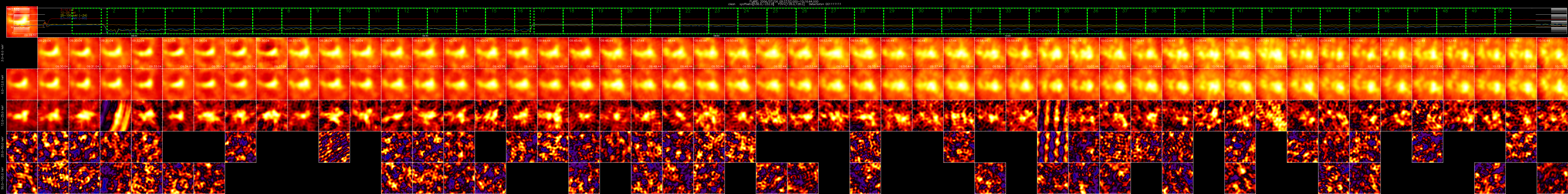Open first image in 50.0-100.0 keV row
The image size is (1568, 194).
22,178
